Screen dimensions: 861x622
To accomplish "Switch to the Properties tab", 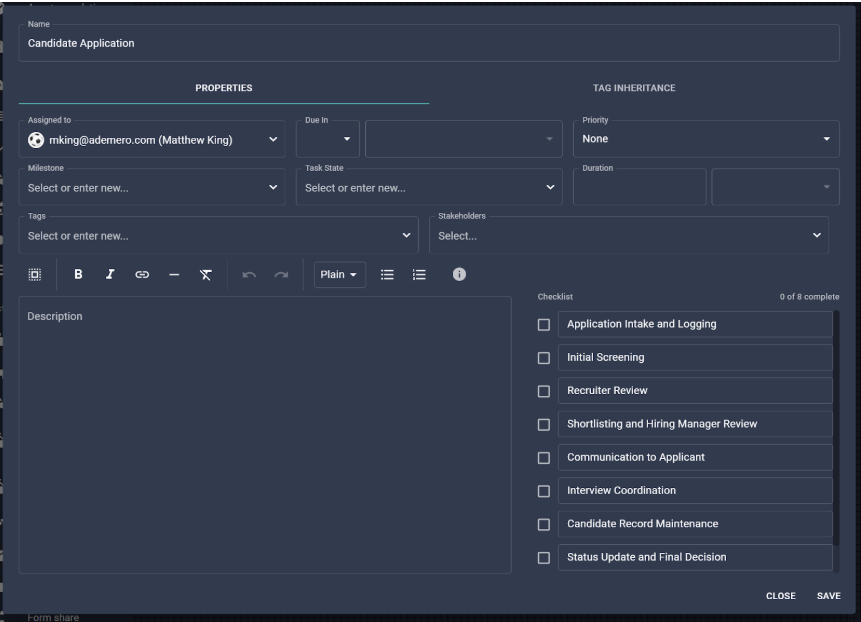I will point(224,88).
